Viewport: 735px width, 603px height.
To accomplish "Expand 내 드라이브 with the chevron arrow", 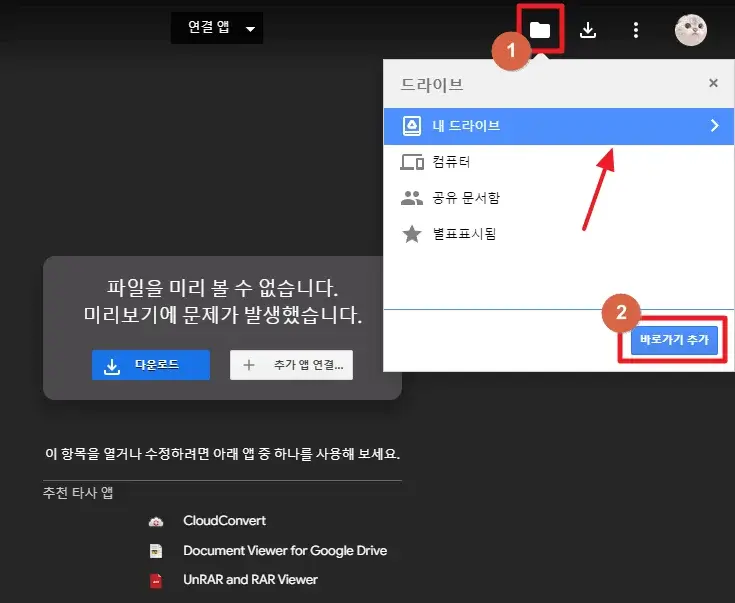I will point(714,126).
